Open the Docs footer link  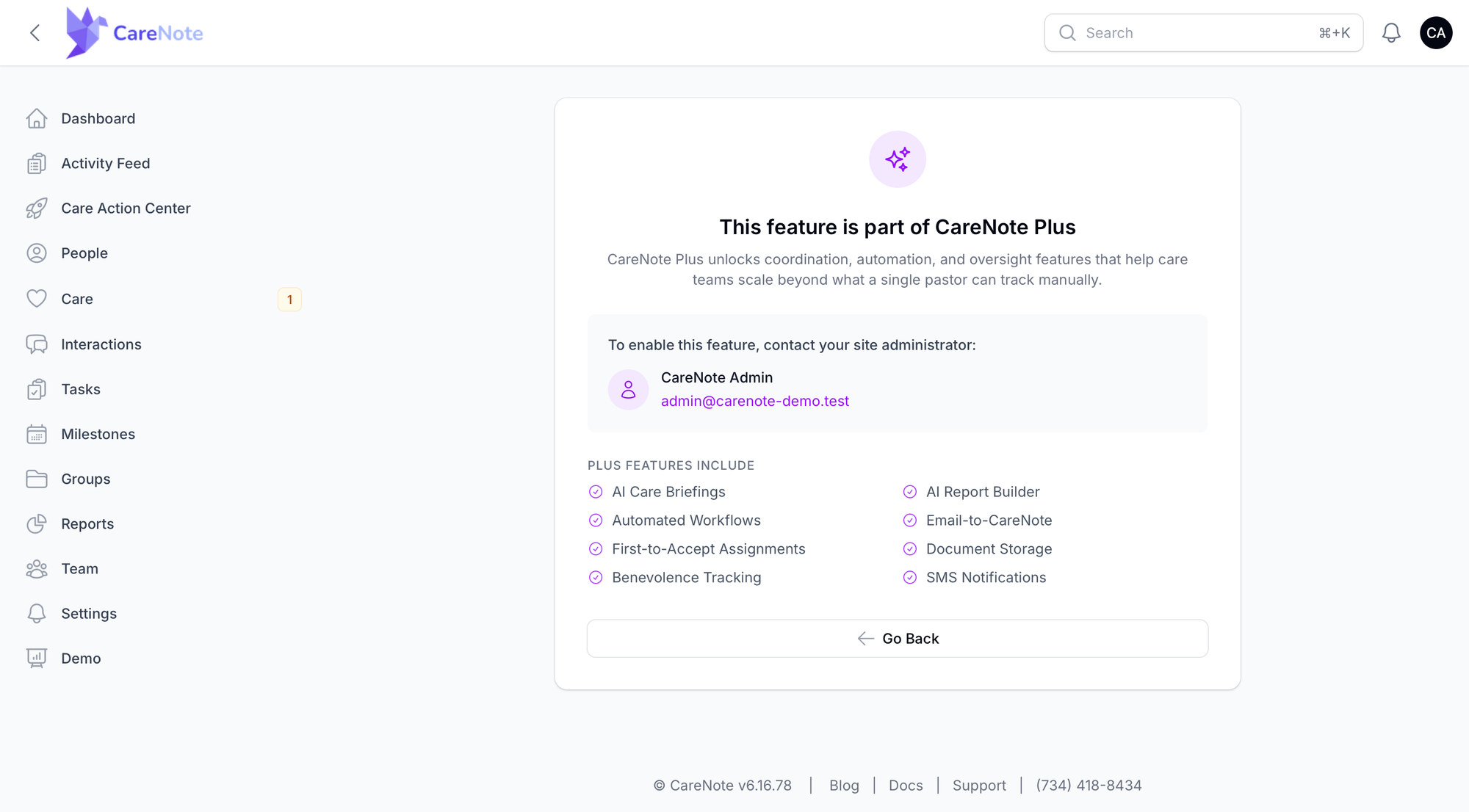point(906,786)
